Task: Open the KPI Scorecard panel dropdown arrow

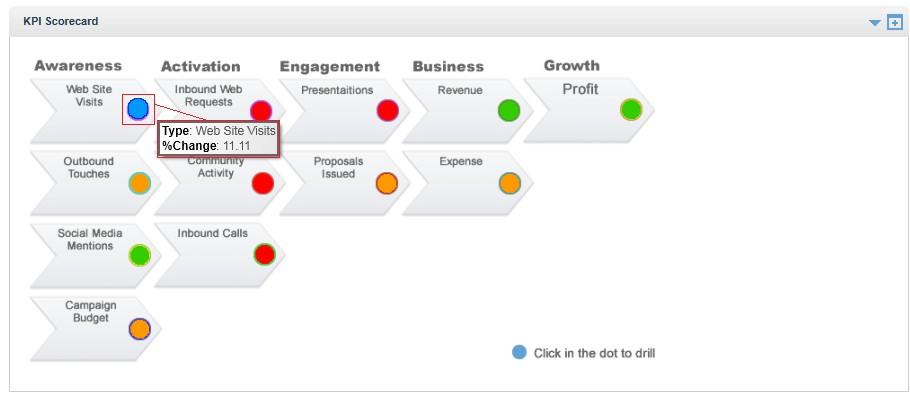Action: pos(875,23)
